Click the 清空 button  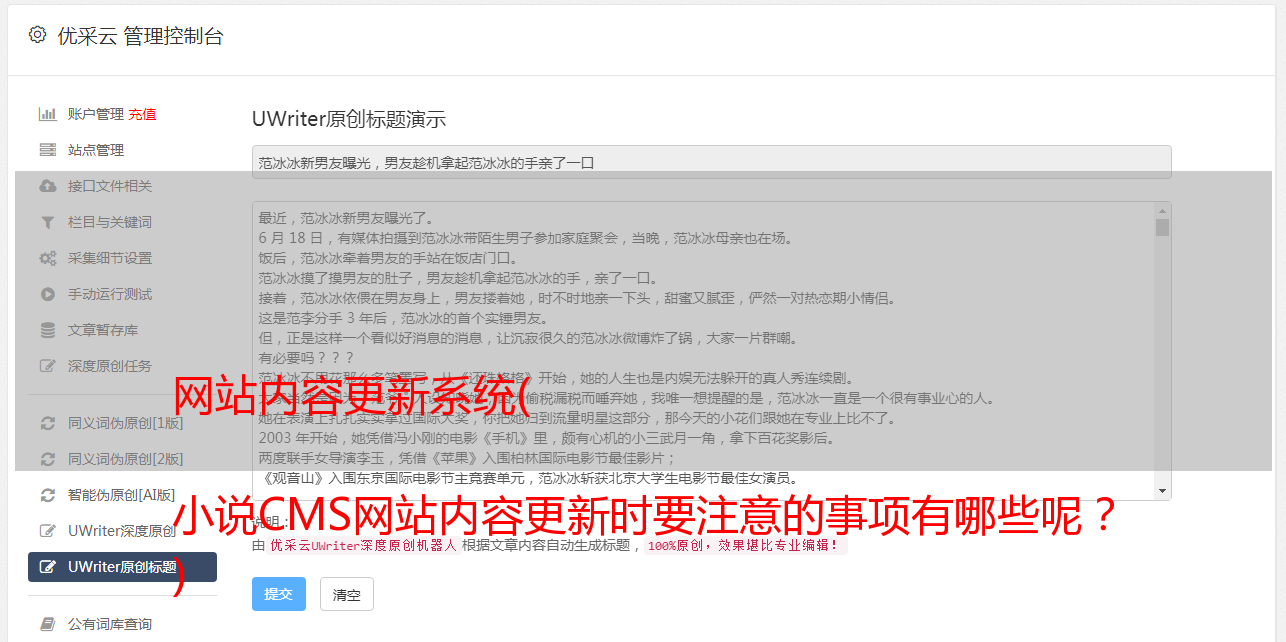347,594
